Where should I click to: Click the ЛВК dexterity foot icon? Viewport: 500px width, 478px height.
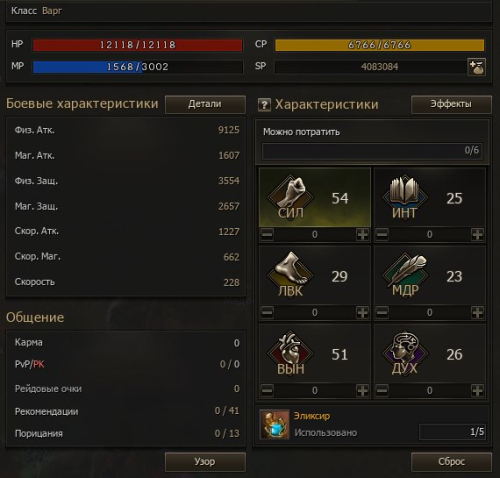(290, 275)
